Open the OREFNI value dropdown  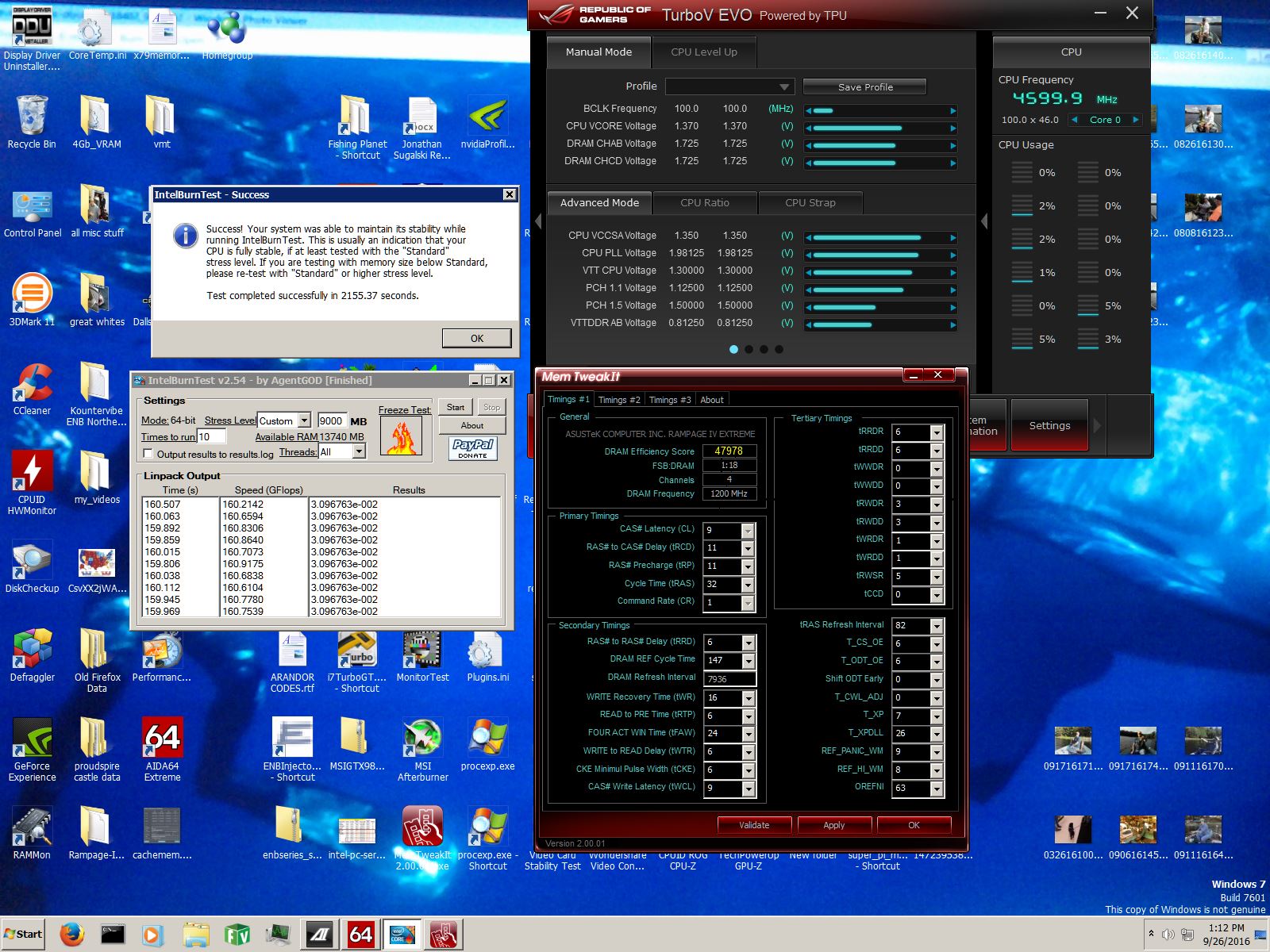coord(937,789)
